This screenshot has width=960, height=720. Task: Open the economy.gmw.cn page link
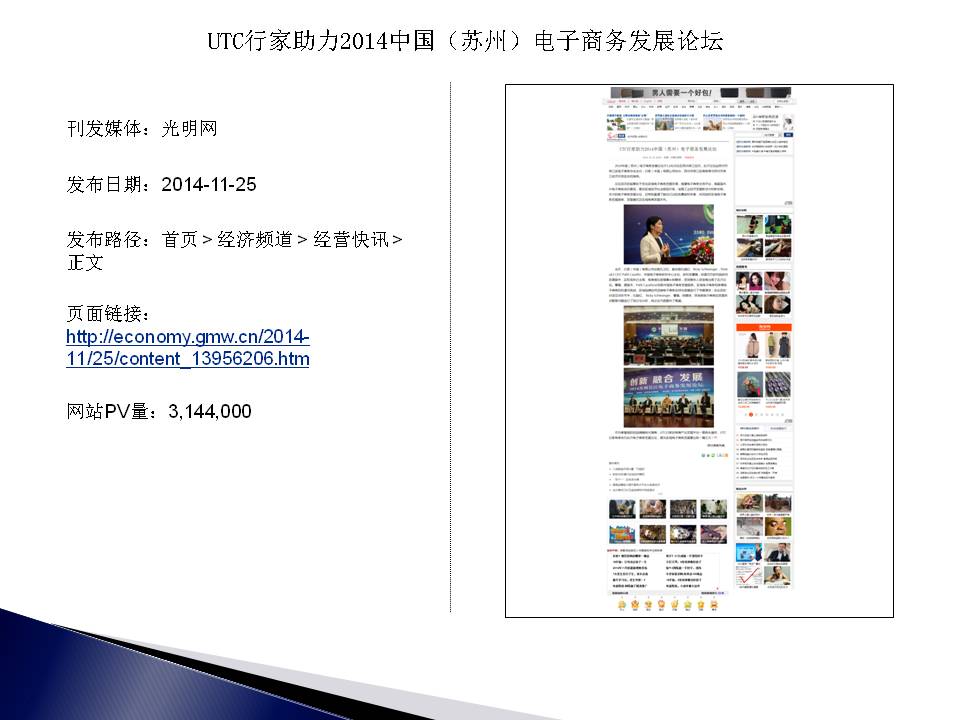(187, 347)
